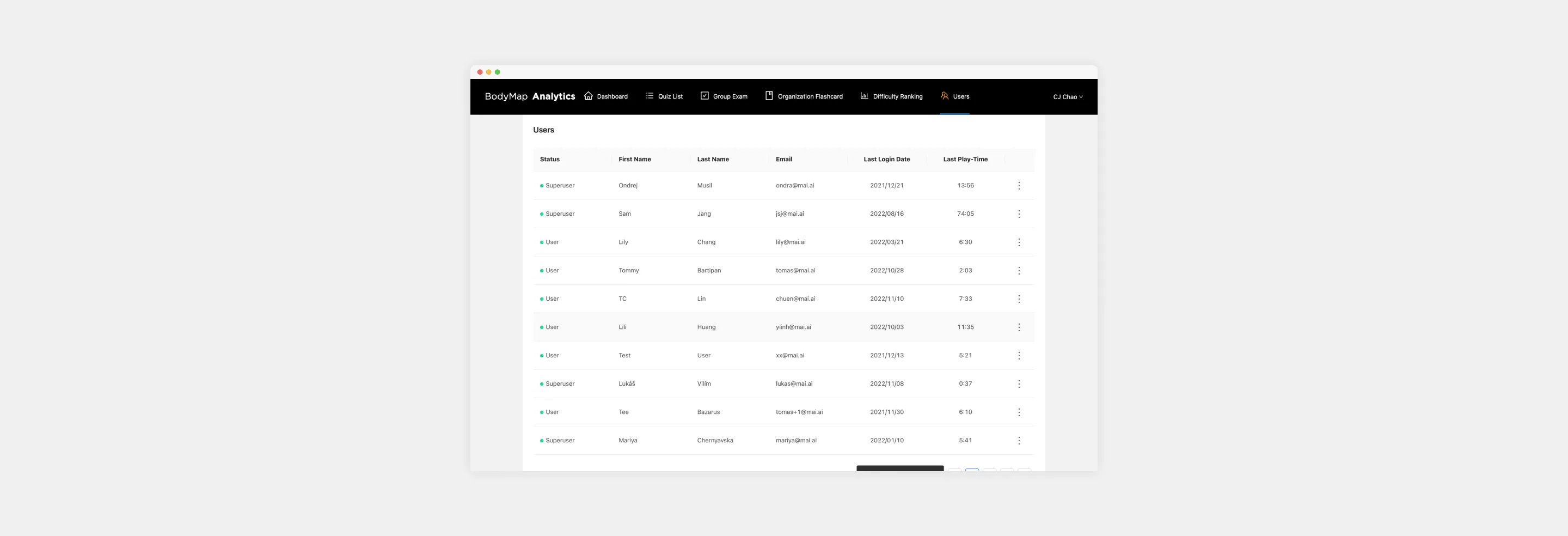Open row actions for Lukáš Vilím
The width and height of the screenshot is (1568, 536).
click(x=1019, y=383)
